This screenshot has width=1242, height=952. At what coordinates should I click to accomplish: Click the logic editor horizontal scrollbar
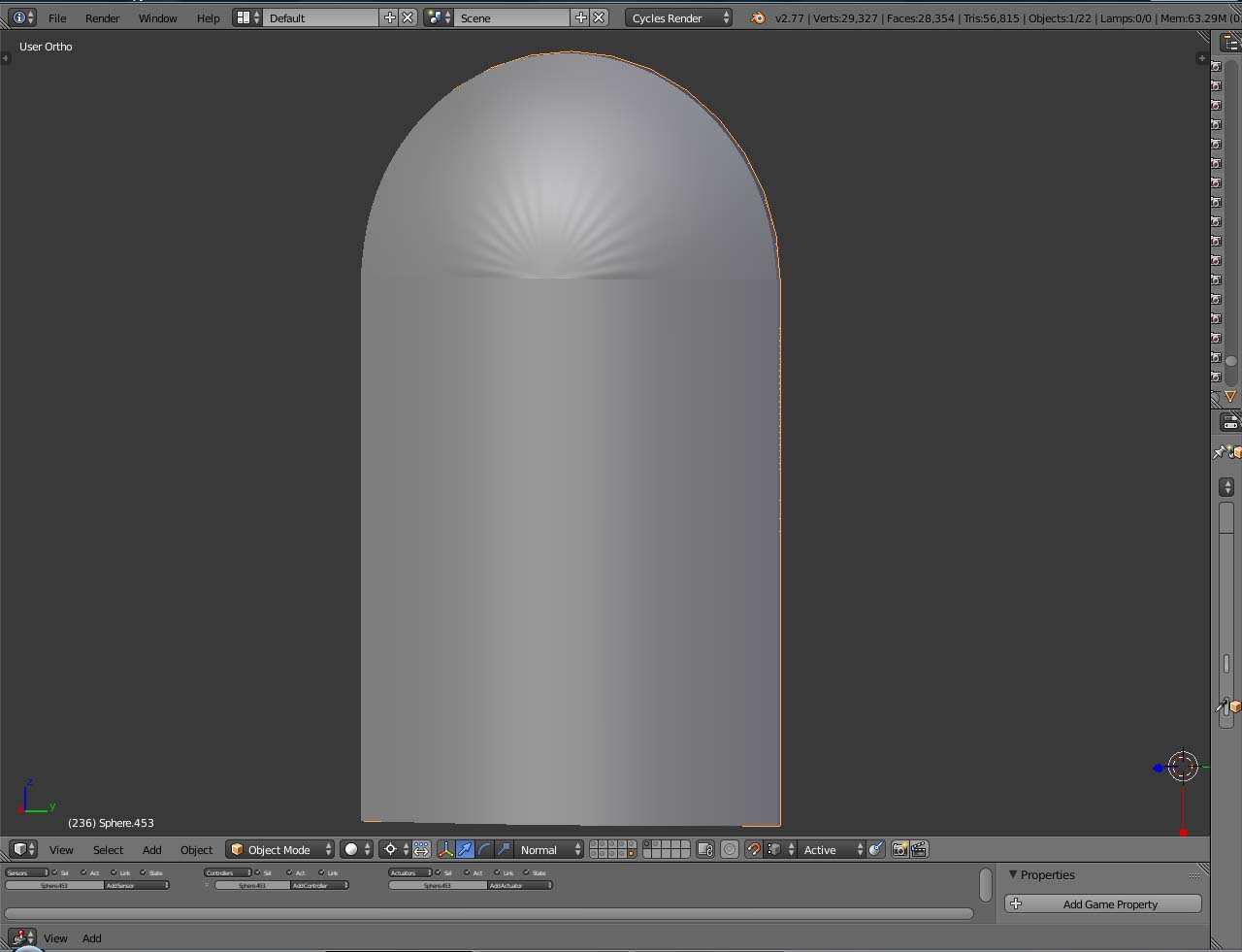click(x=489, y=913)
